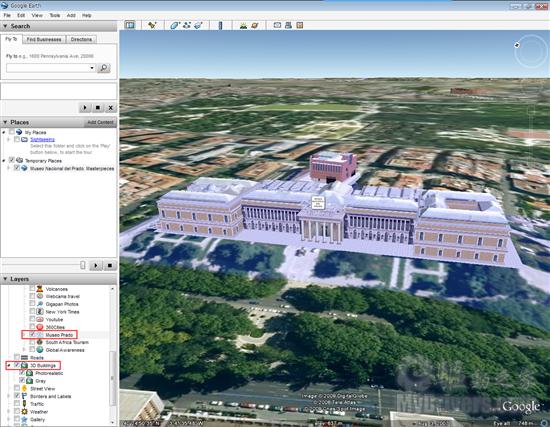Click the Gigapan Photos layer icon
This screenshot has height=427, width=550.
pos(40,304)
